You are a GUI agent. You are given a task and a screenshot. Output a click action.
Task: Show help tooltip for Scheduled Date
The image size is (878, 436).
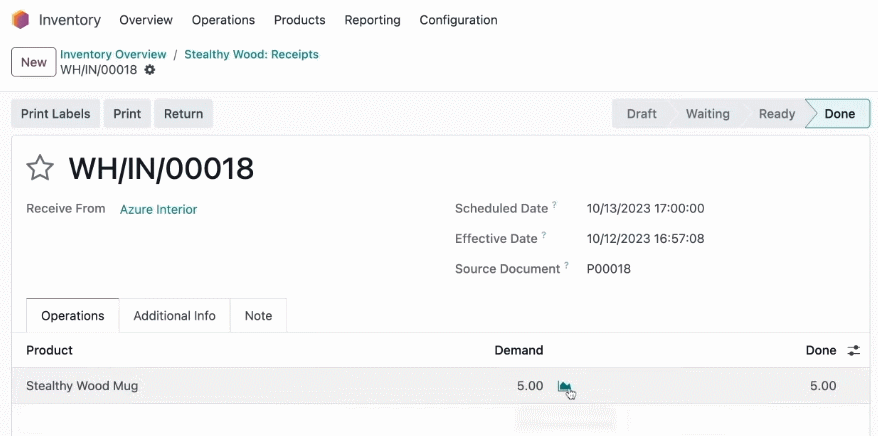click(554, 205)
